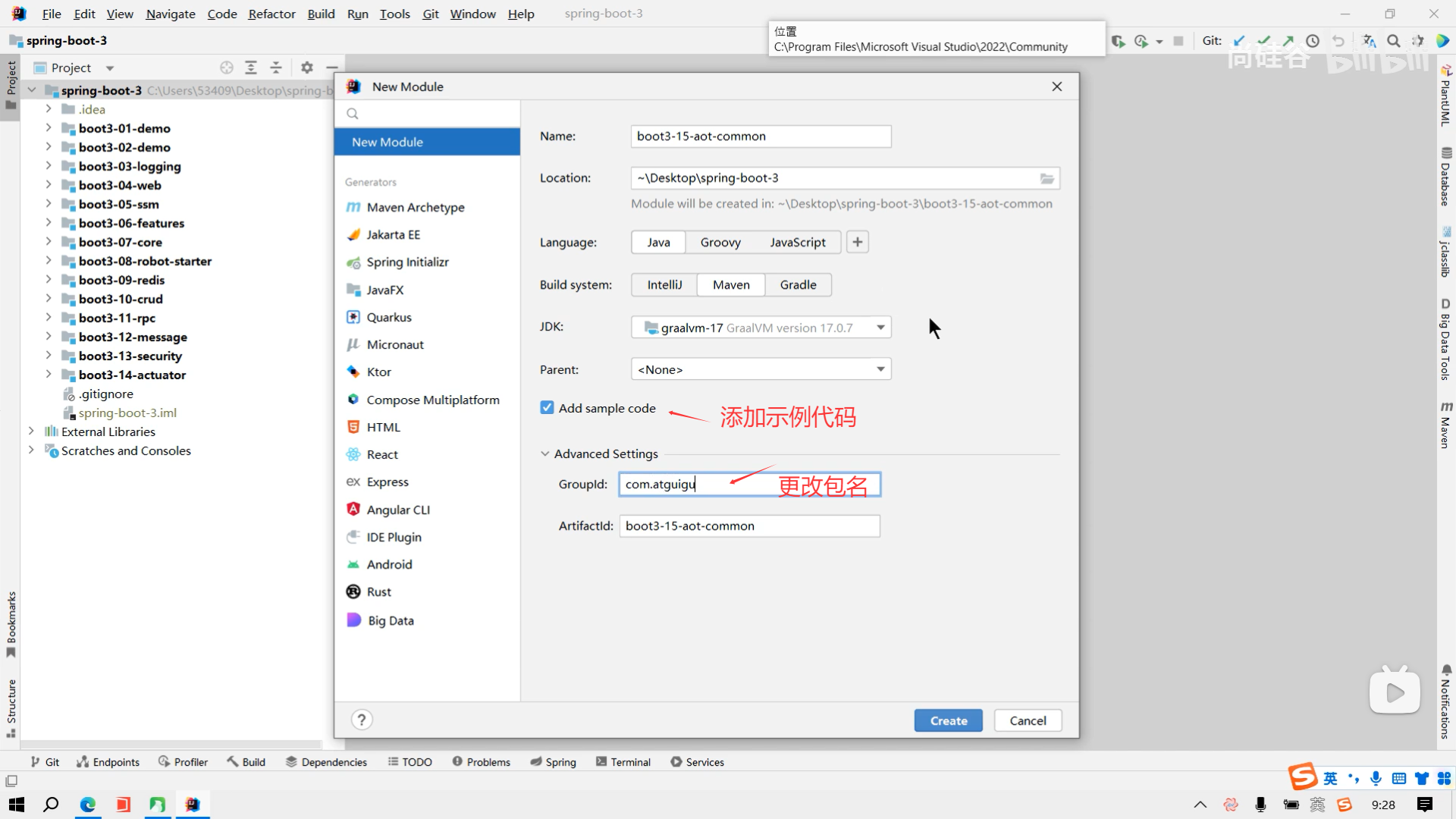Click the browse folder icon in Location
This screenshot has width=1456, height=819.
pyautogui.click(x=1046, y=178)
